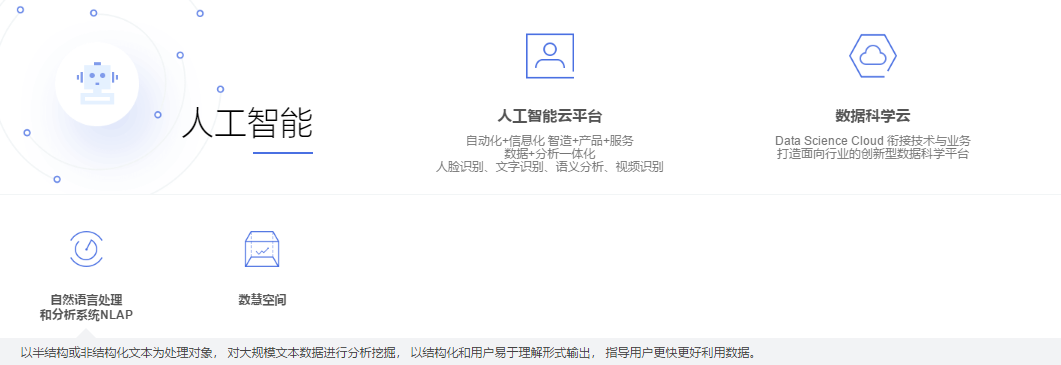Select the 数慧空间 tab

(x=262, y=300)
